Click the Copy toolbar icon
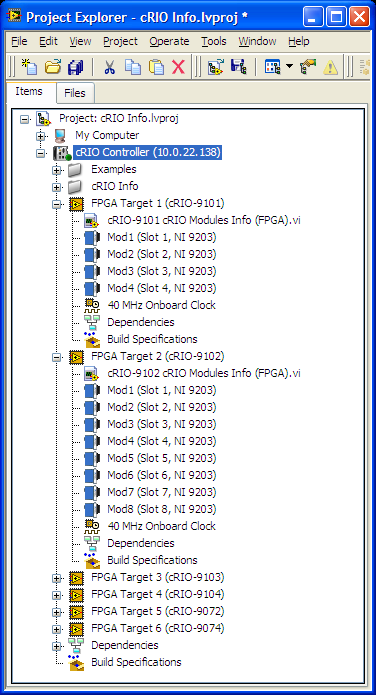Image resolution: width=376 pixels, height=695 pixels. pos(133,67)
